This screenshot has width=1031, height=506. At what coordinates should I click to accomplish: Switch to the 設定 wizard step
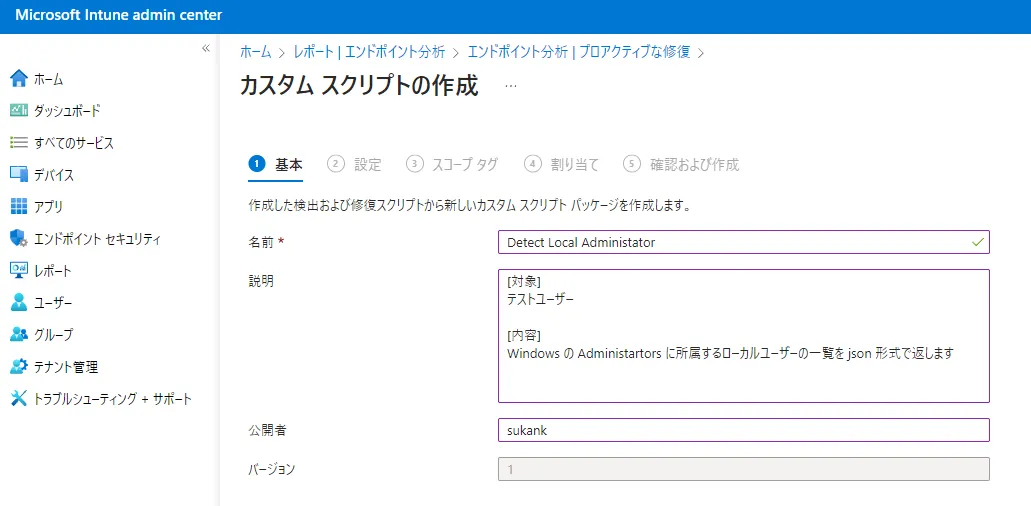[355, 164]
